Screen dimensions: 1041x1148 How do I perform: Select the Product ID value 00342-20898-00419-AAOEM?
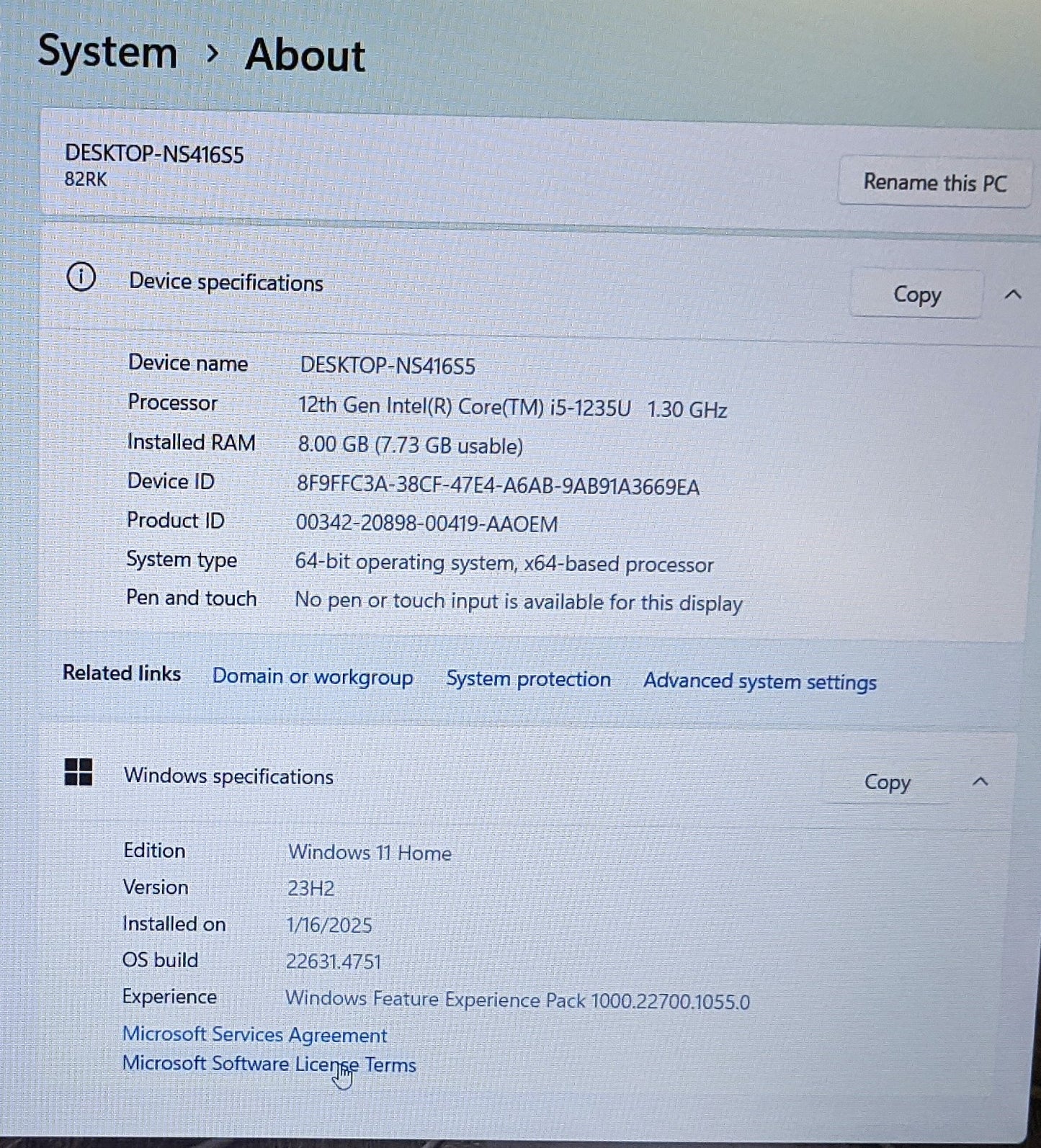pos(426,524)
